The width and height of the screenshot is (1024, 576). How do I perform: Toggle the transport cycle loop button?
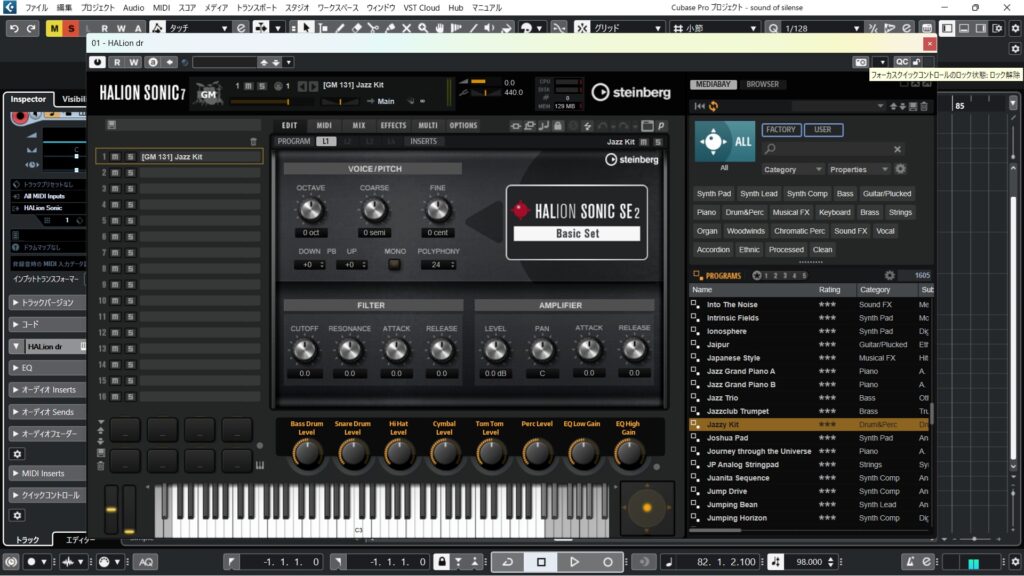(x=508, y=562)
